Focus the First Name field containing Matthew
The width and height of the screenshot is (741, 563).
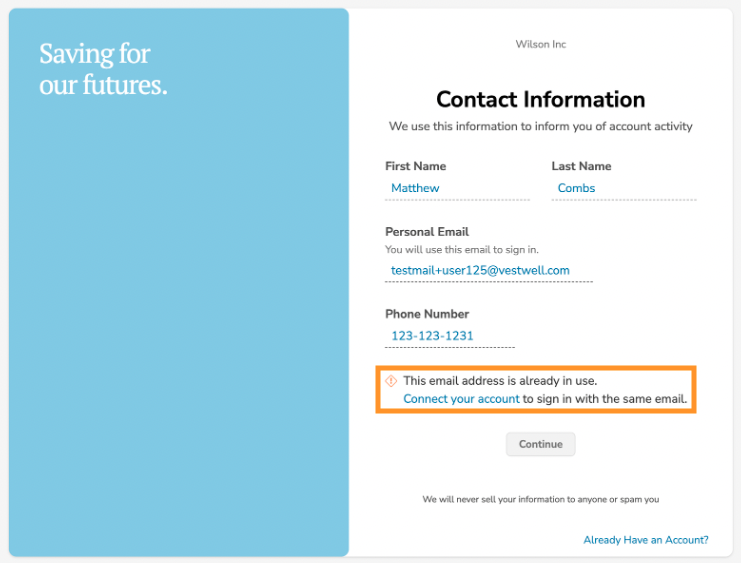pos(457,188)
